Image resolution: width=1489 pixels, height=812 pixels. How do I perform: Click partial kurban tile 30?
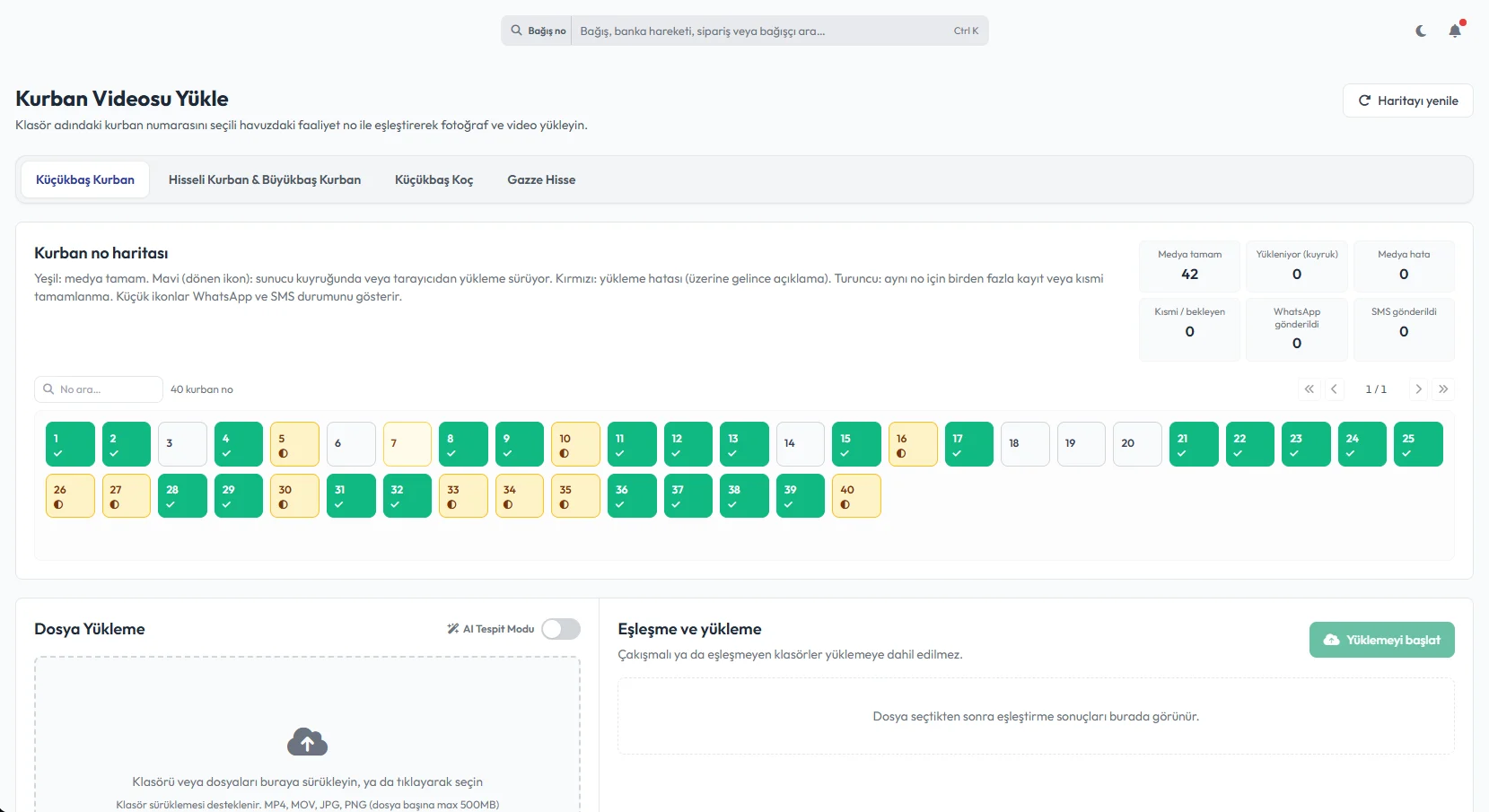coord(294,495)
